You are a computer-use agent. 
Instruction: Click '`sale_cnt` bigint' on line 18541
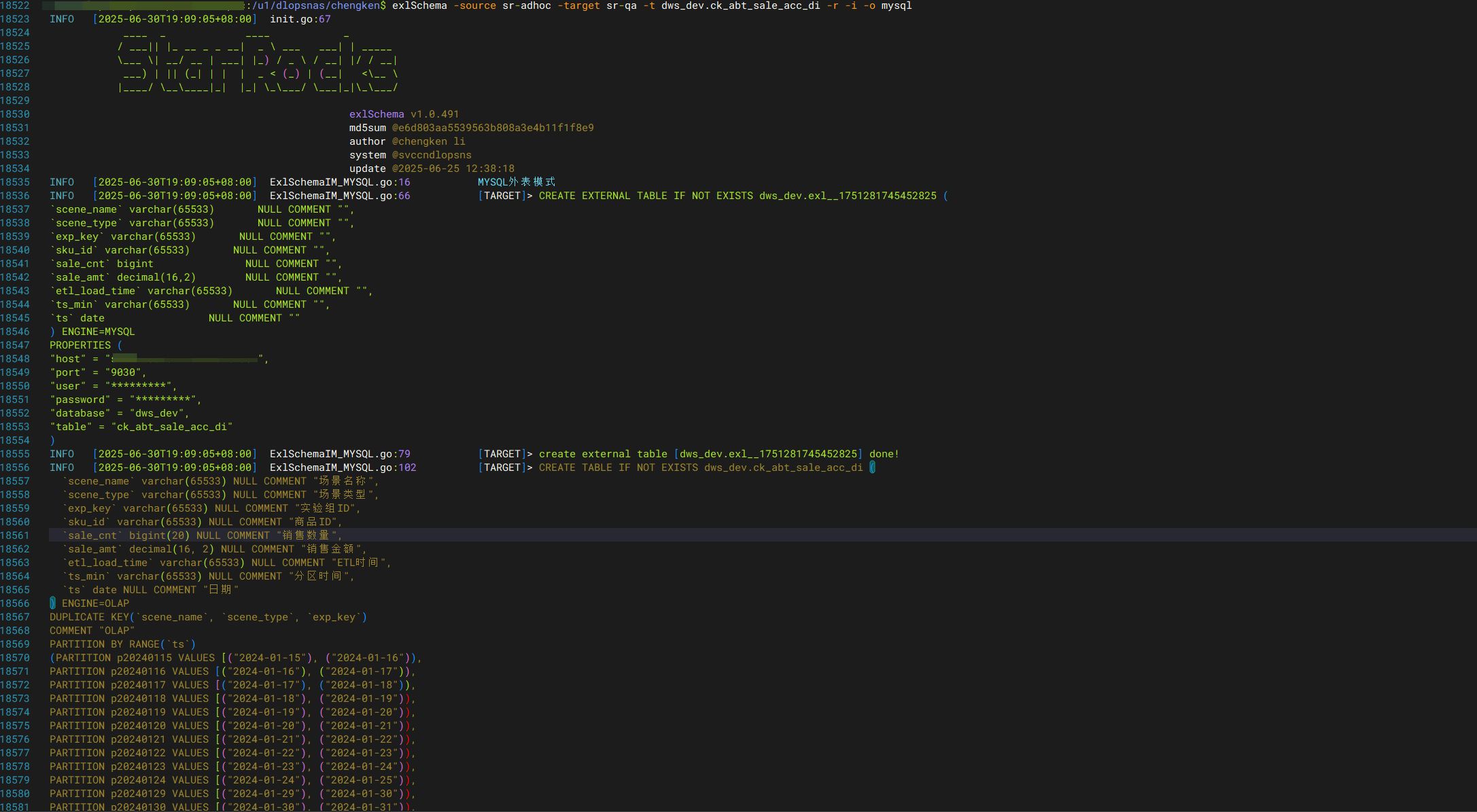(x=101, y=264)
